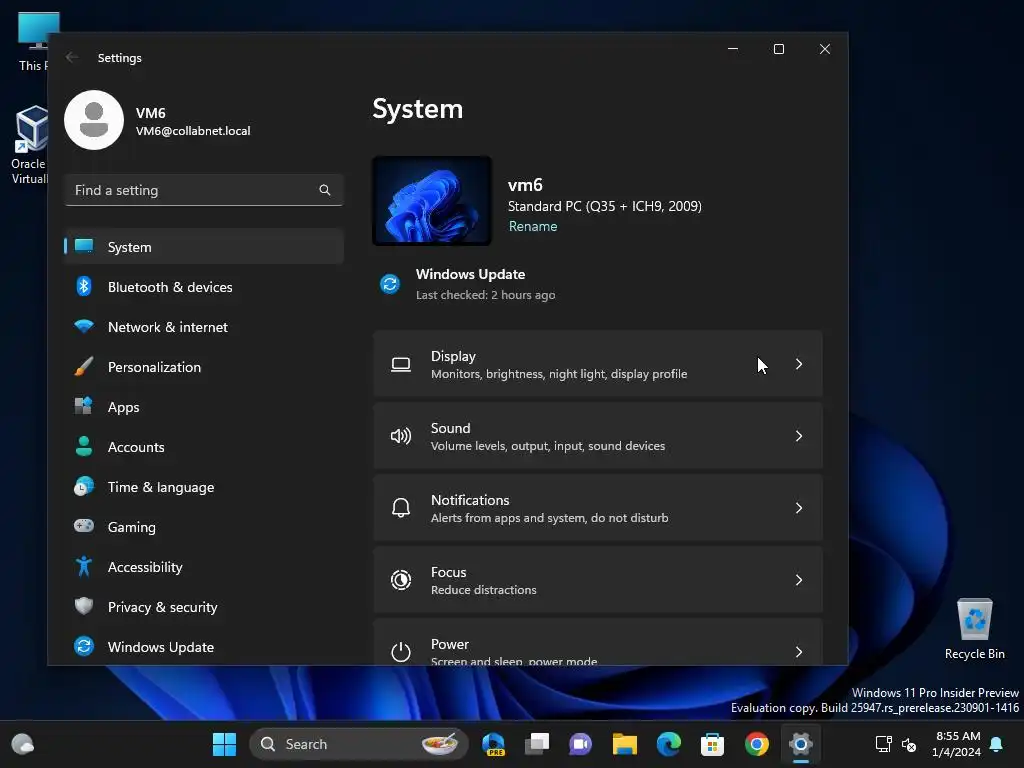1024x768 pixels.
Task: Click the Sound speaker icon
Action: click(x=401, y=436)
